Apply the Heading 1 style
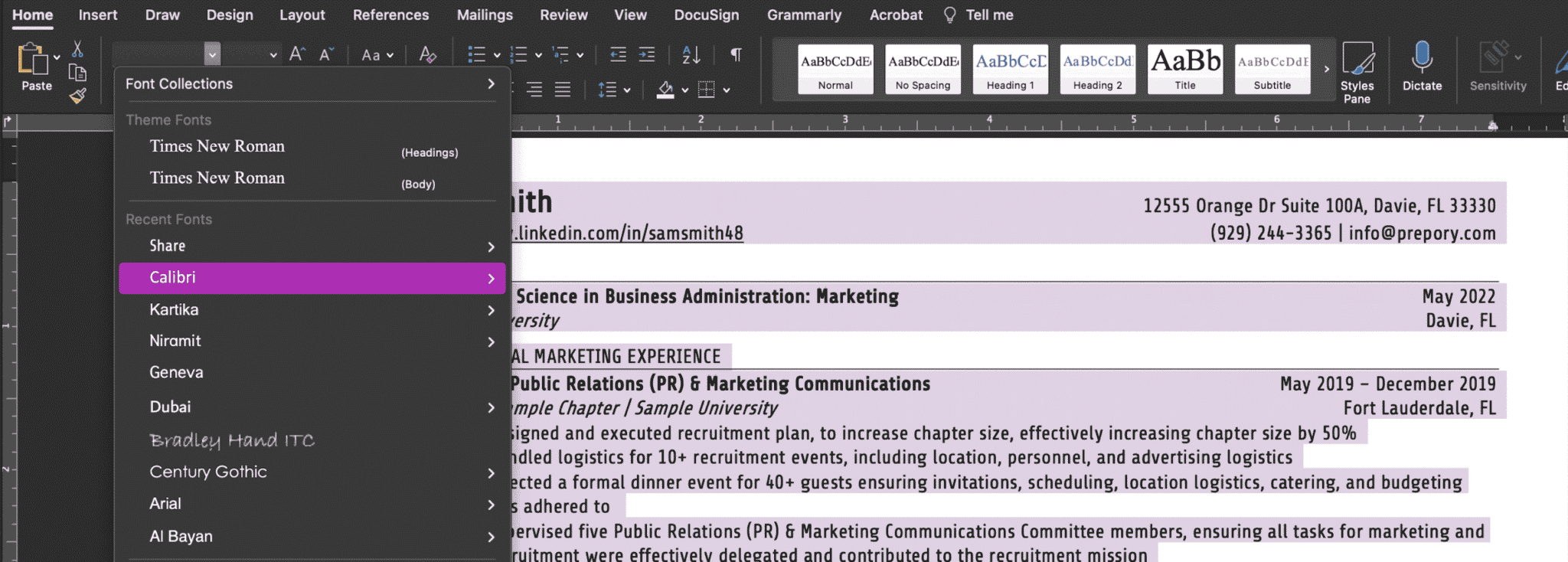This screenshot has height=562, width=1568. click(1010, 69)
